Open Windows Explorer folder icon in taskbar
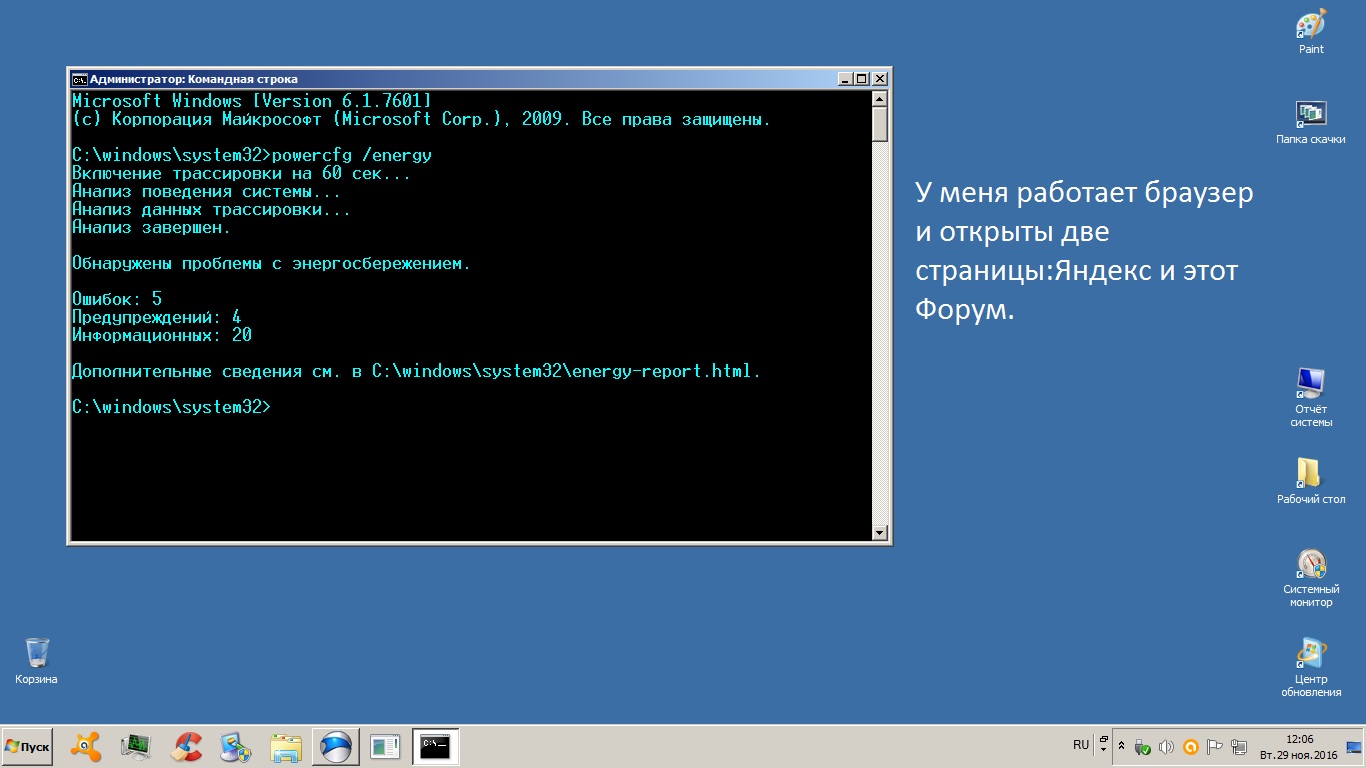 coord(286,747)
